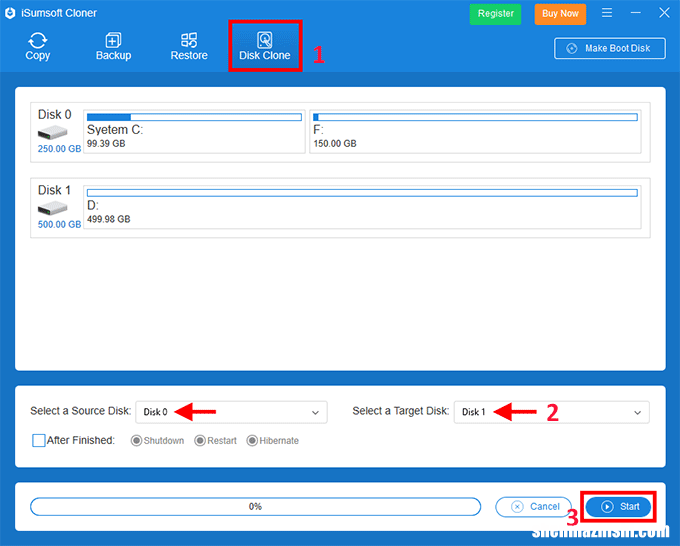
Task: Click the 500.00 GB size label
Action: tap(59, 224)
